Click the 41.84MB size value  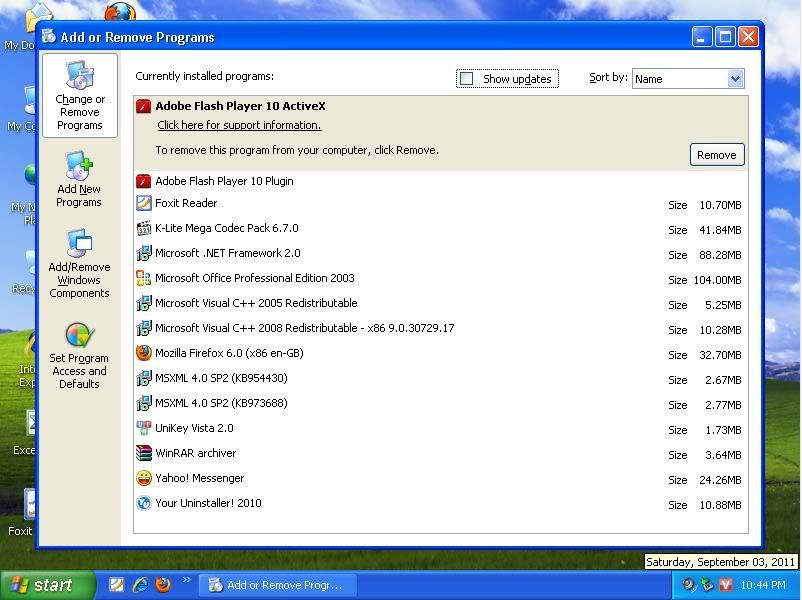pyautogui.click(x=720, y=230)
